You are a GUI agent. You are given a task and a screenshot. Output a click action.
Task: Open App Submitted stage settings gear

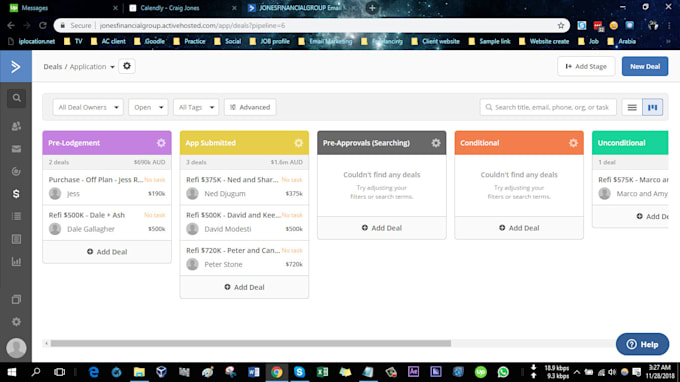[298, 143]
